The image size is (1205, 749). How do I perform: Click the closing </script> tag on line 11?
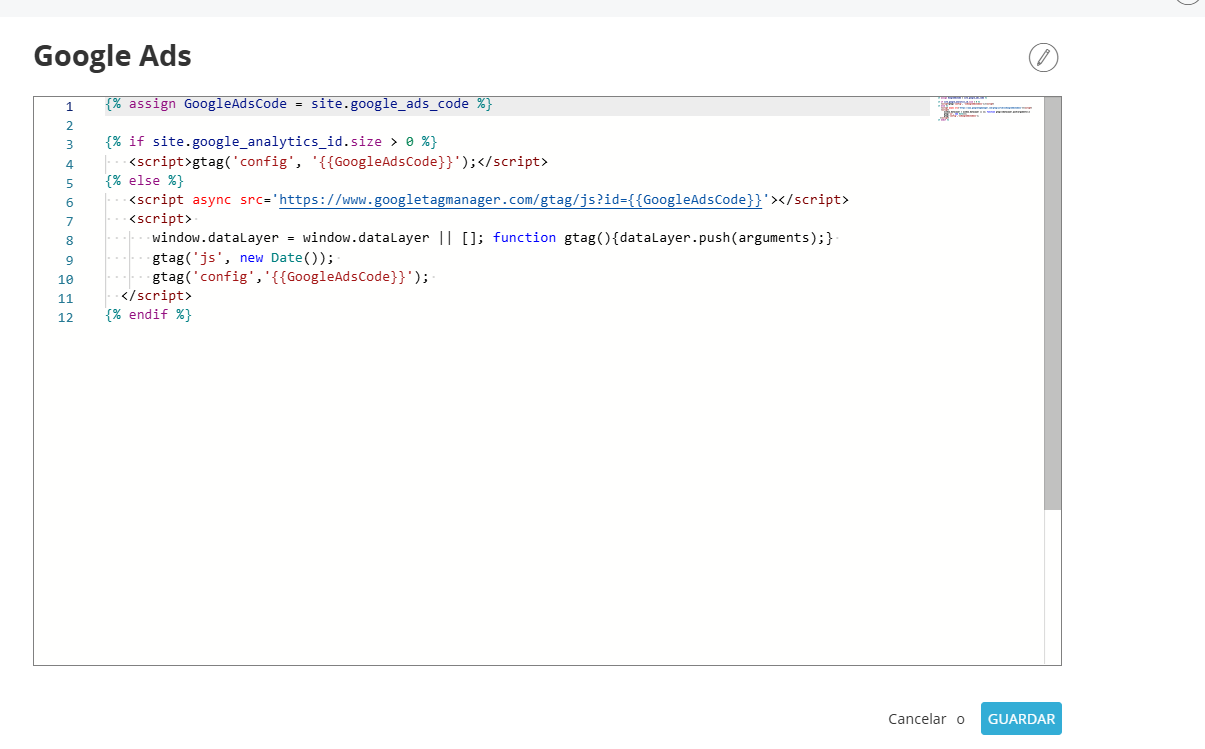tap(156, 296)
